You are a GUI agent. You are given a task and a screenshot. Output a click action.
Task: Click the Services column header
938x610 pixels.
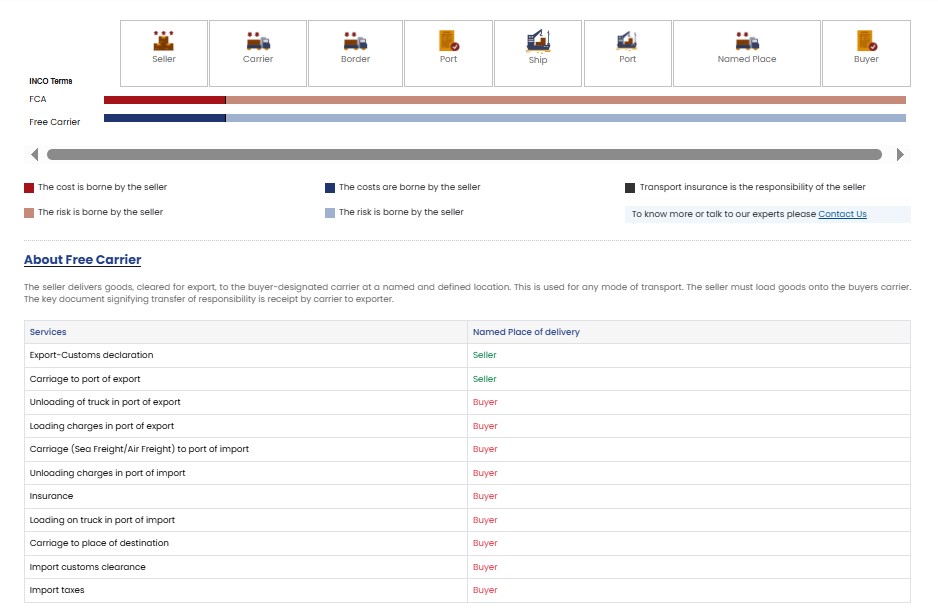48,332
